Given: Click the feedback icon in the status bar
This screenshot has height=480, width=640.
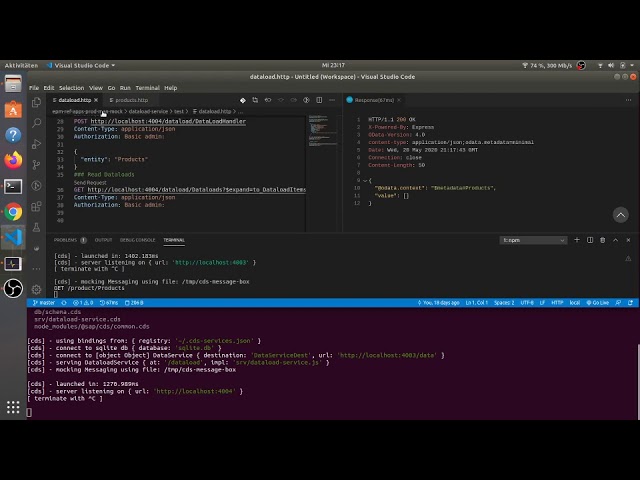Looking at the screenshot, I should 618,303.
